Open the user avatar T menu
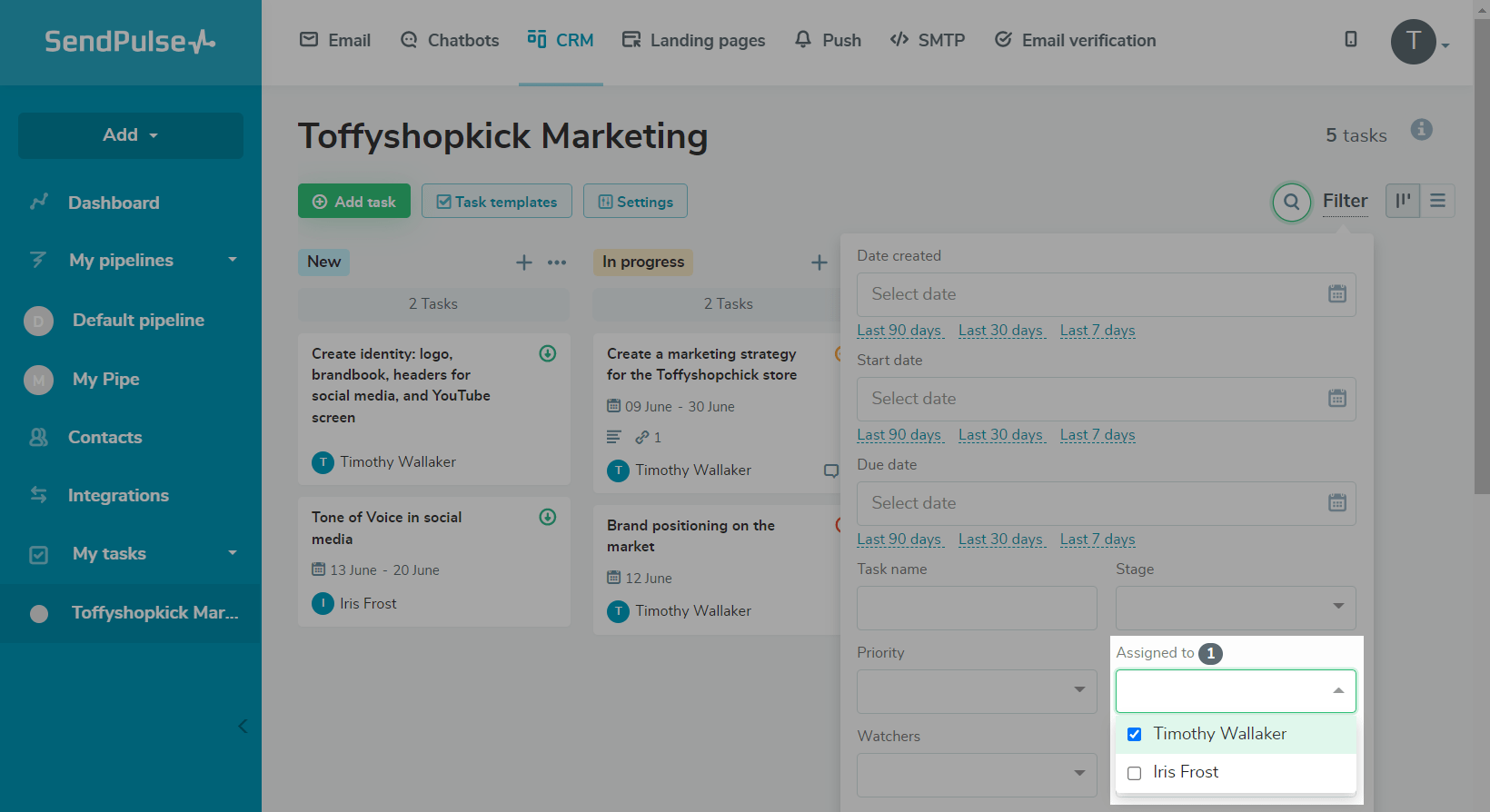The image size is (1490, 812). [x=1413, y=41]
